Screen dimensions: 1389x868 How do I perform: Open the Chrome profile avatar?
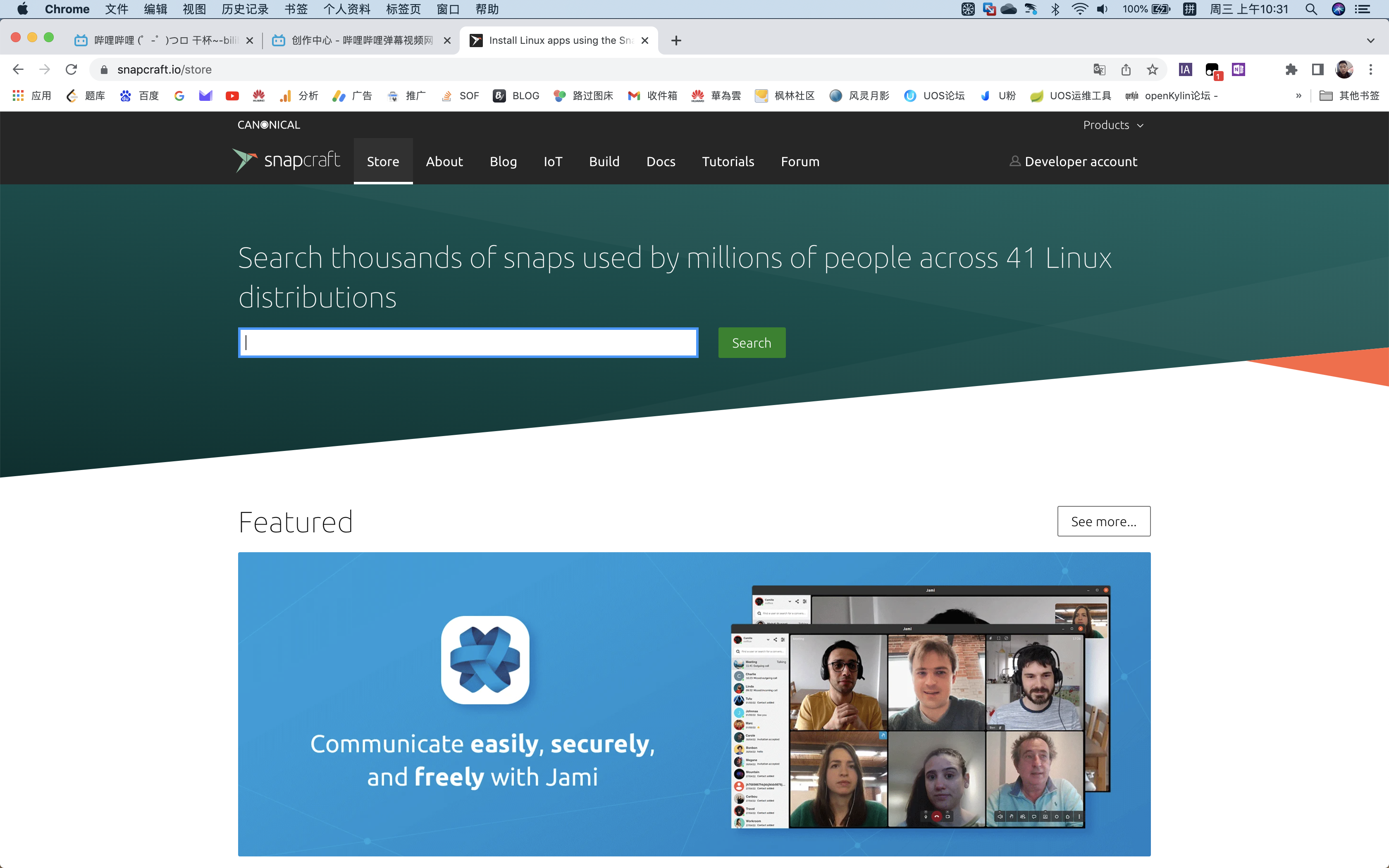[1344, 69]
